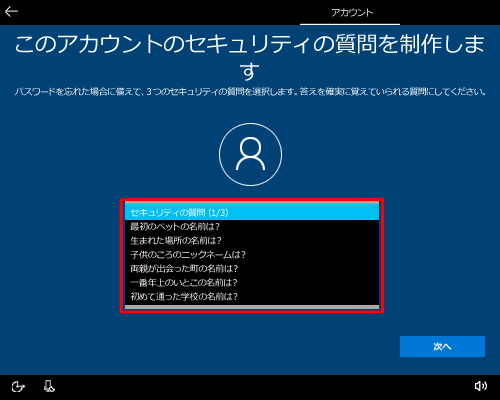
Task: Choose 最初のペットの名前は? question
Action: 252,227
